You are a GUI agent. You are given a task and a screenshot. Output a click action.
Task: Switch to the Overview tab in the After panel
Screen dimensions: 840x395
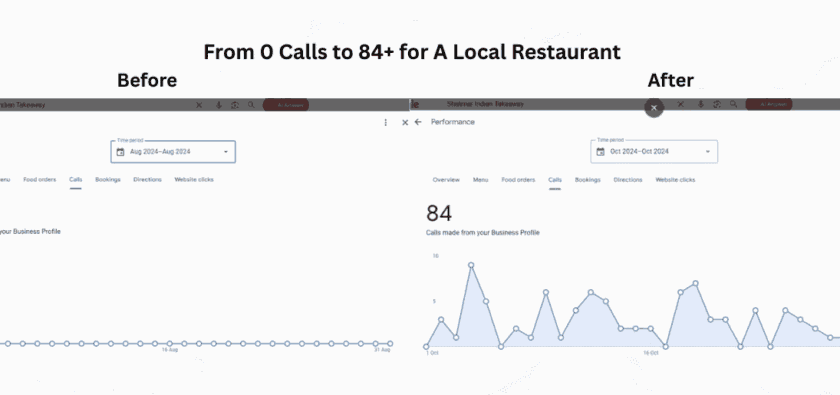(446, 180)
